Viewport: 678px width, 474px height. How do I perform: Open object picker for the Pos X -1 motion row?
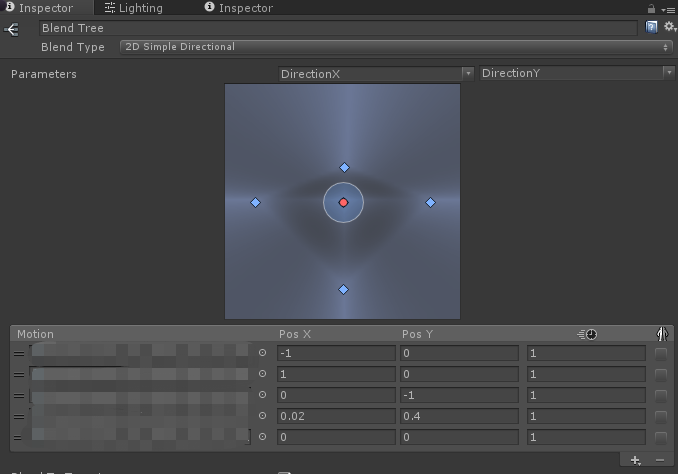pos(262,353)
